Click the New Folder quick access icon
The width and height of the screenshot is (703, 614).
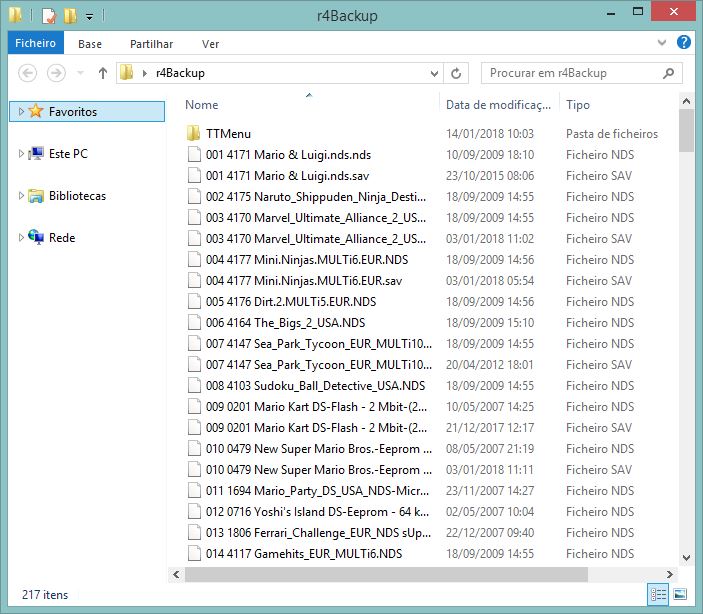click(x=69, y=16)
